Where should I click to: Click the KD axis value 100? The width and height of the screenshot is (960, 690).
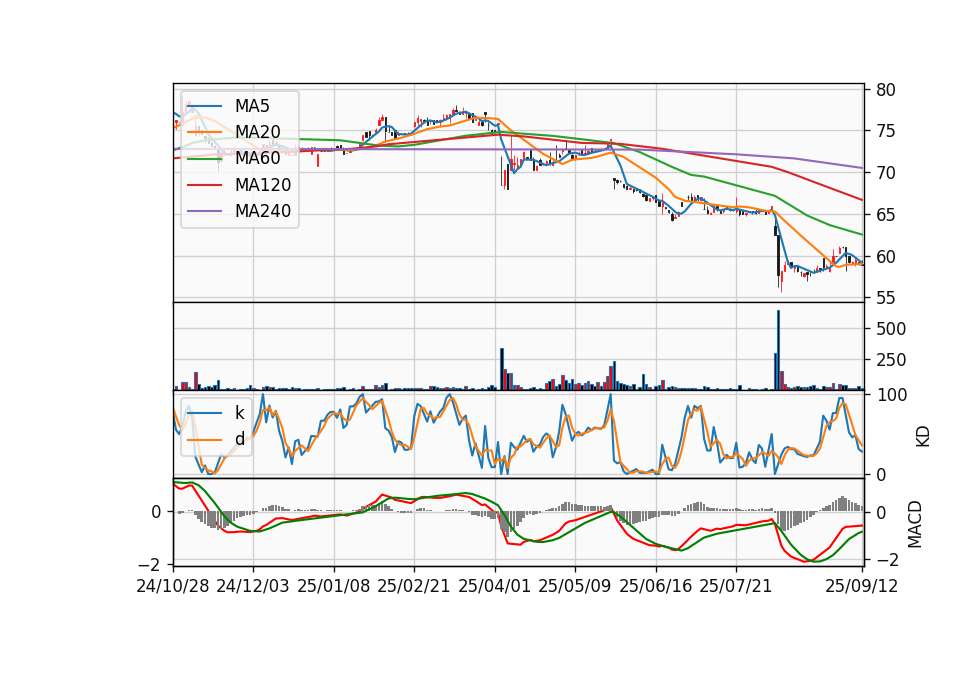click(891, 396)
